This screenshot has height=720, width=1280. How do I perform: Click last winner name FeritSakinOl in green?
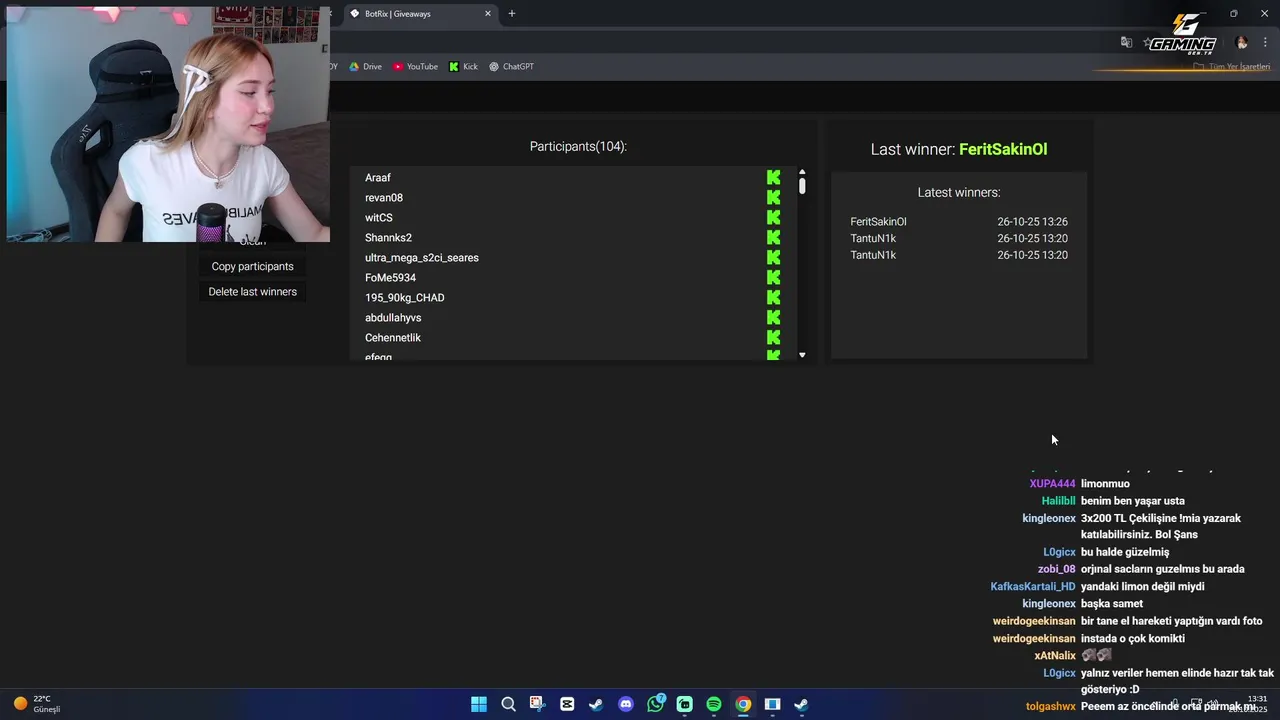(1003, 149)
